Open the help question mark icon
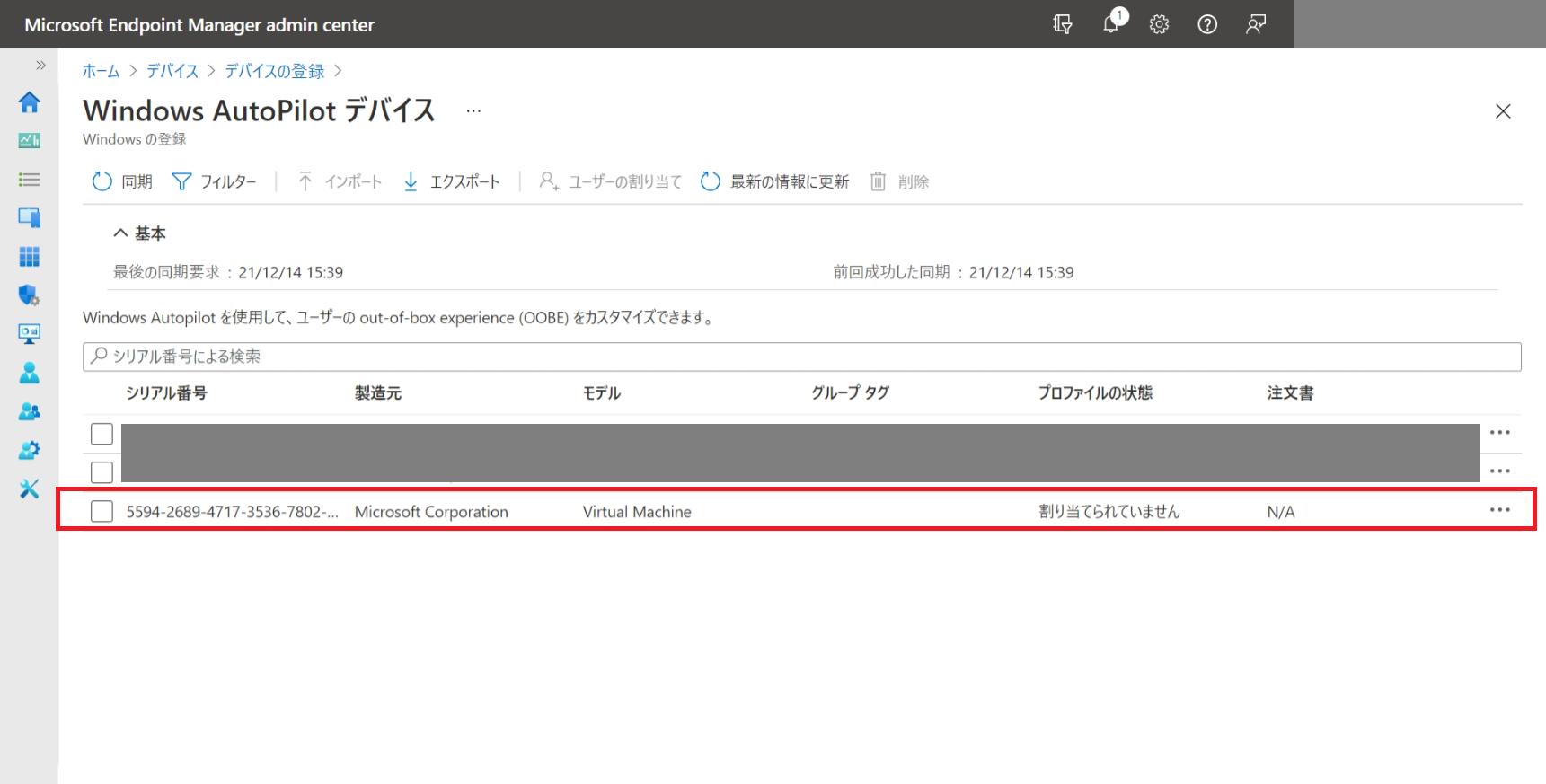 tap(1207, 24)
